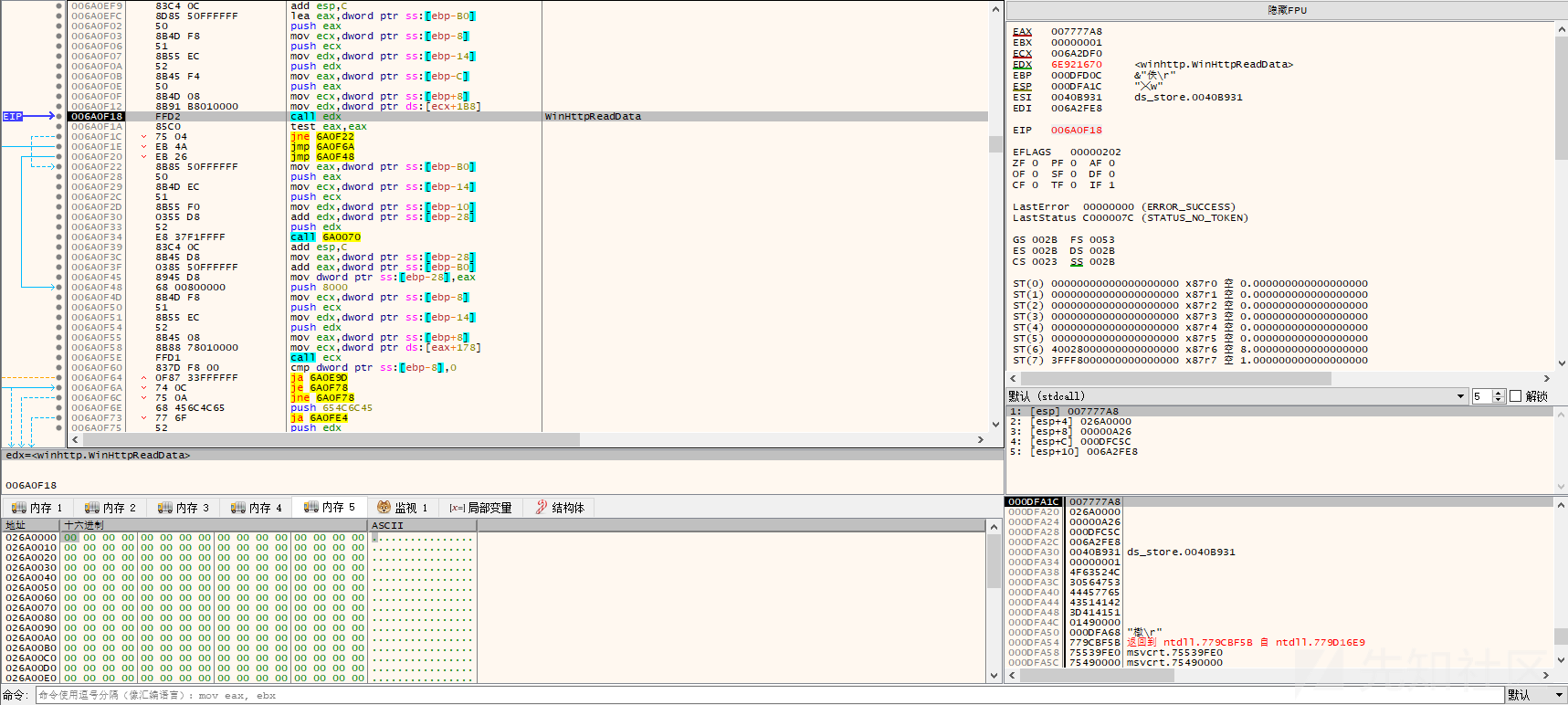Toggle breakpoint dot at address 006A0EF9
The width and height of the screenshot is (1568, 705).
59,6
